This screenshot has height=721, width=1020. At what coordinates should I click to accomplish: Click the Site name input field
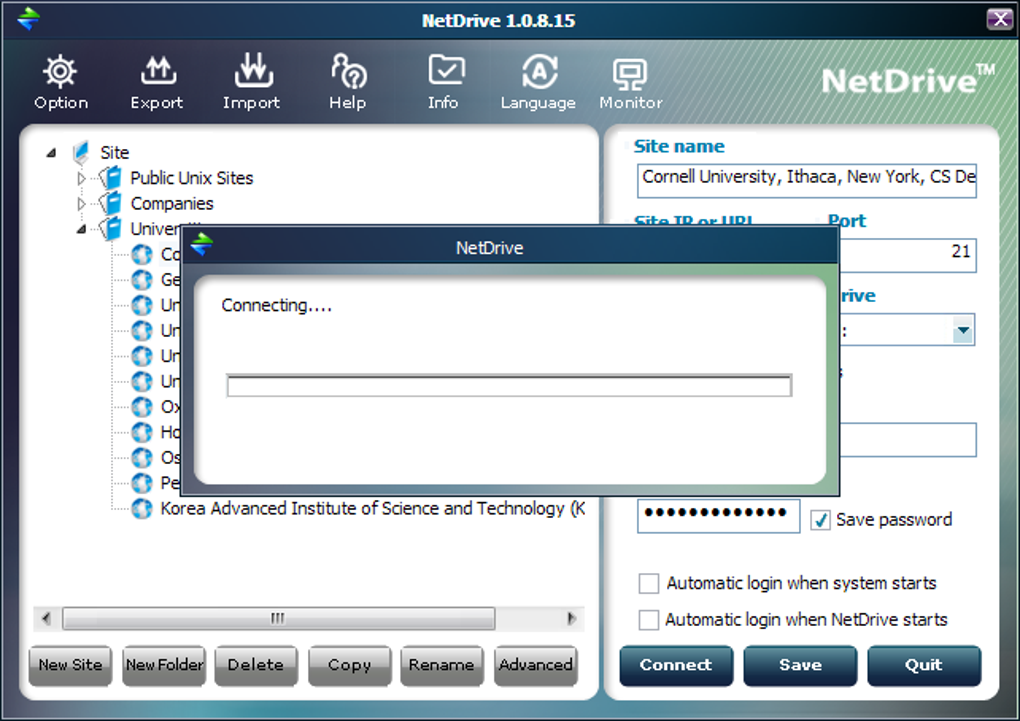(807, 180)
